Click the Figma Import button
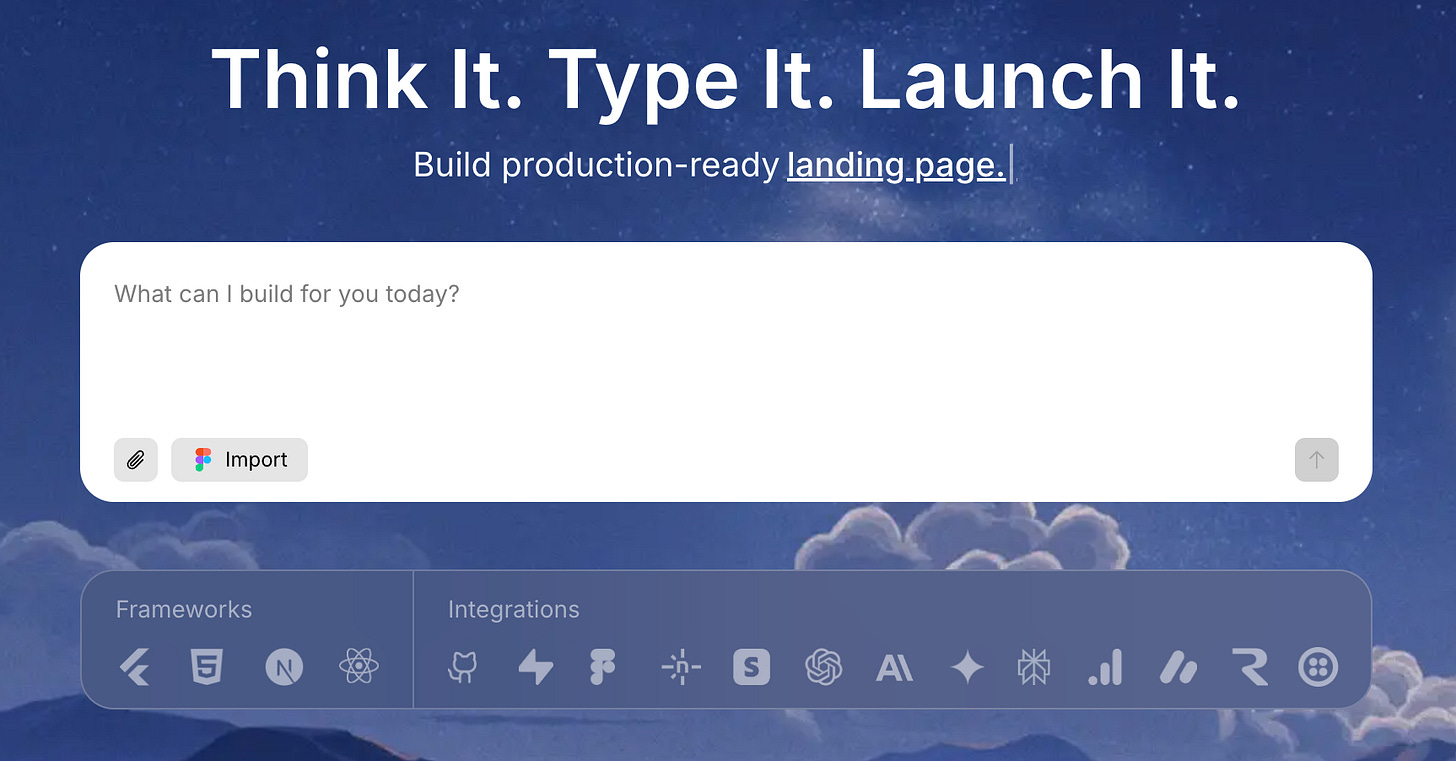Screen dimensions: 1456x761 pyautogui.click(x=240, y=460)
